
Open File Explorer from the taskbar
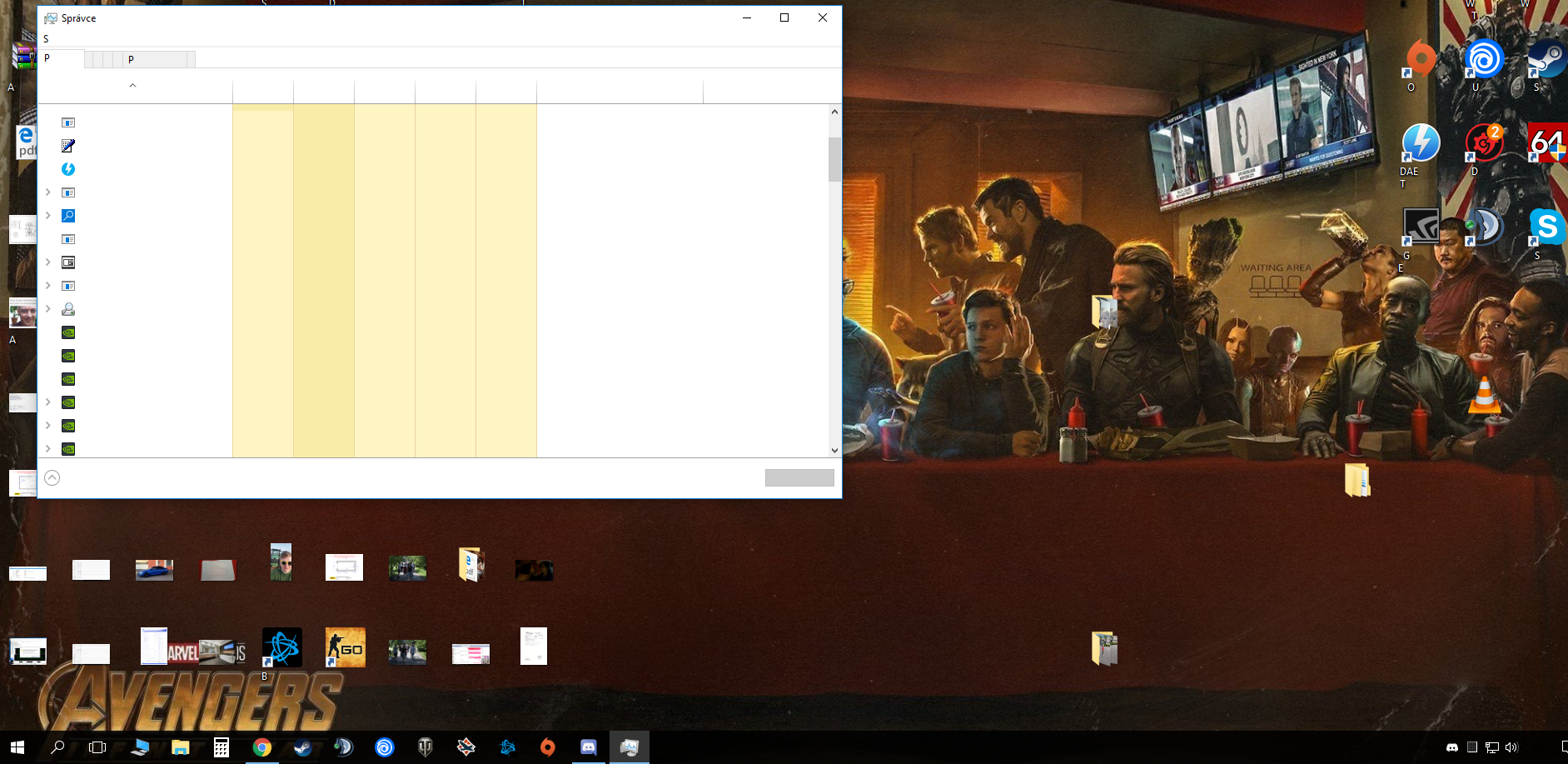point(181,747)
